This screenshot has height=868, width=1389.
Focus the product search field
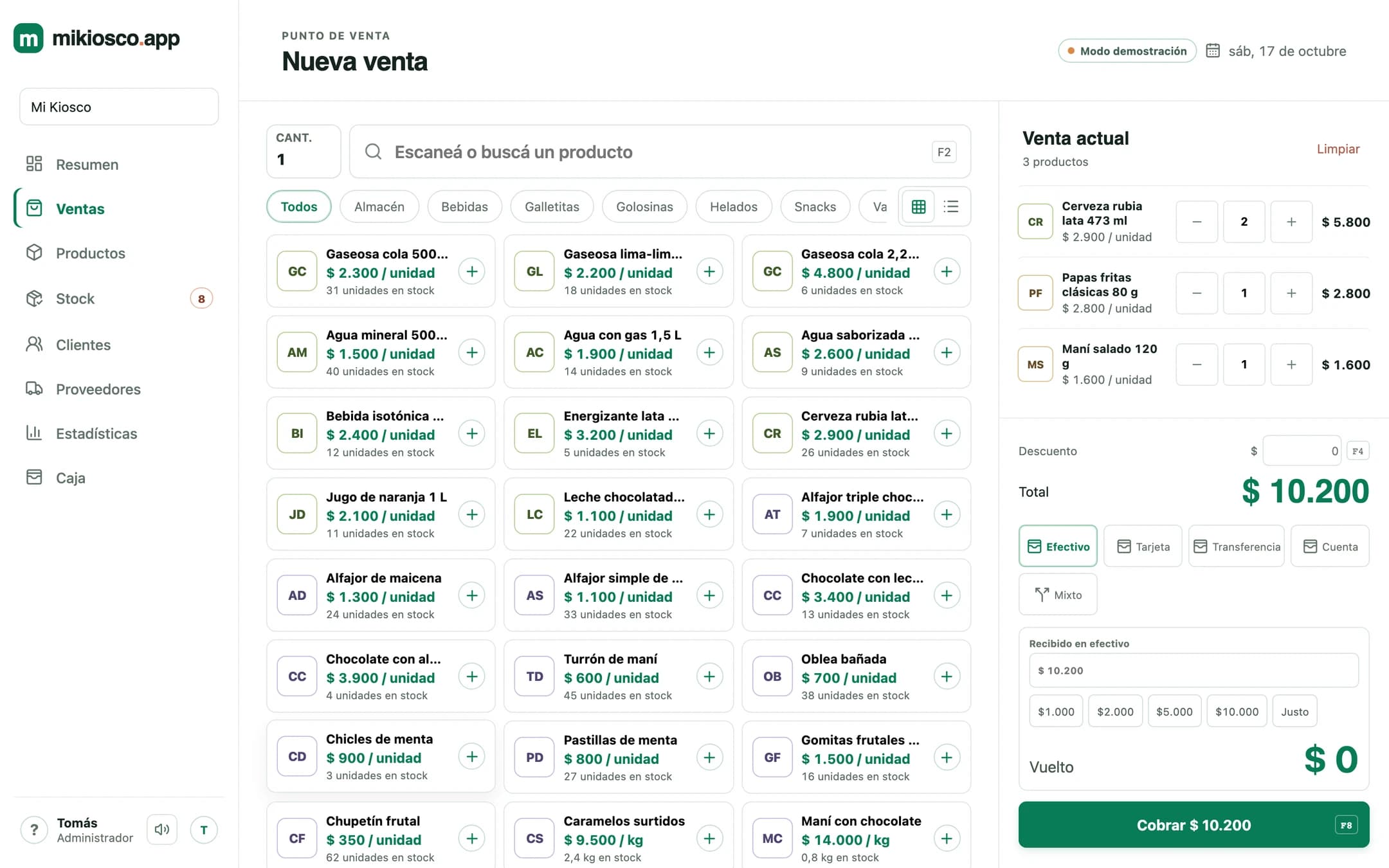tap(660, 152)
